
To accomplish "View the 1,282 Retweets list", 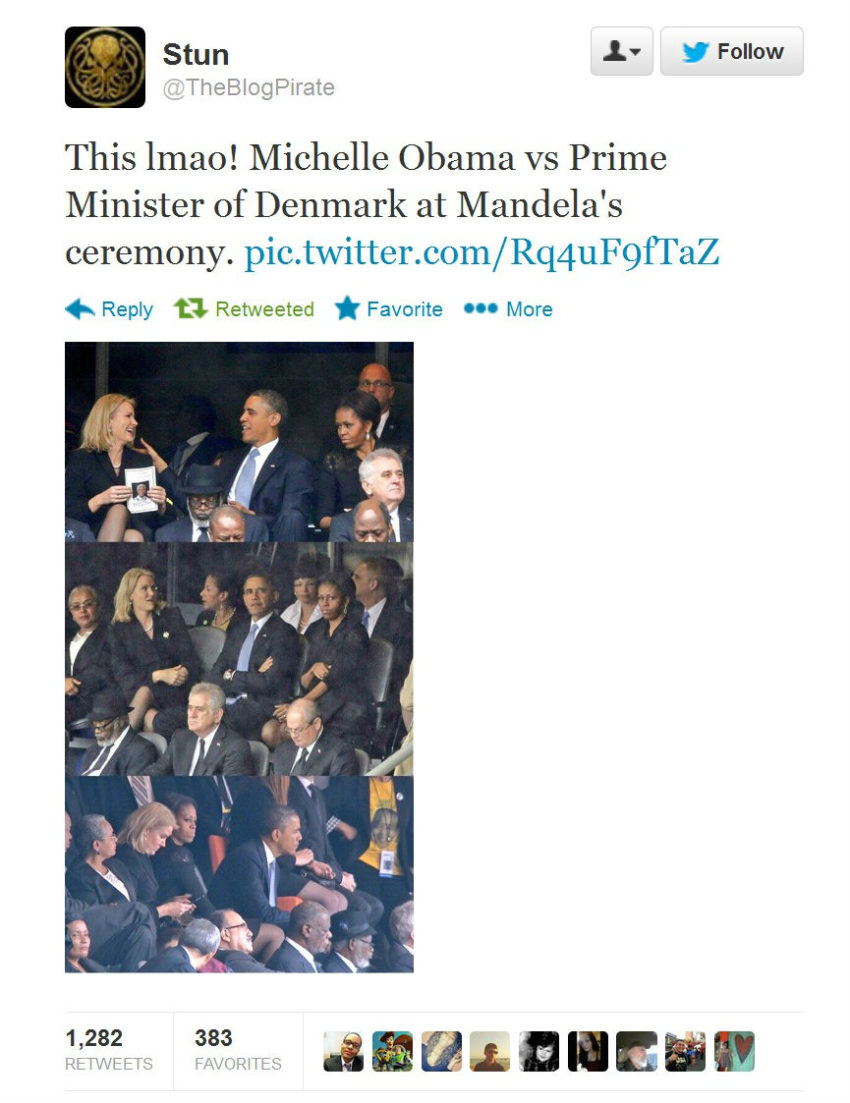I will click(108, 1049).
